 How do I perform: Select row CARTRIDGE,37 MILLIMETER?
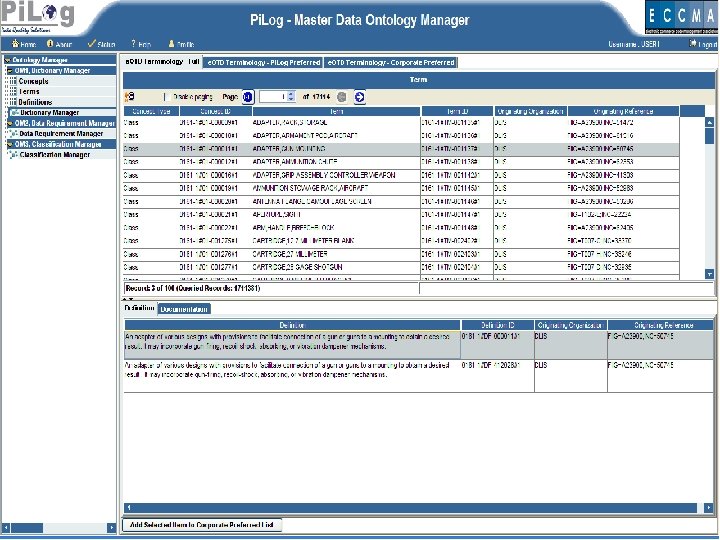pos(401,254)
